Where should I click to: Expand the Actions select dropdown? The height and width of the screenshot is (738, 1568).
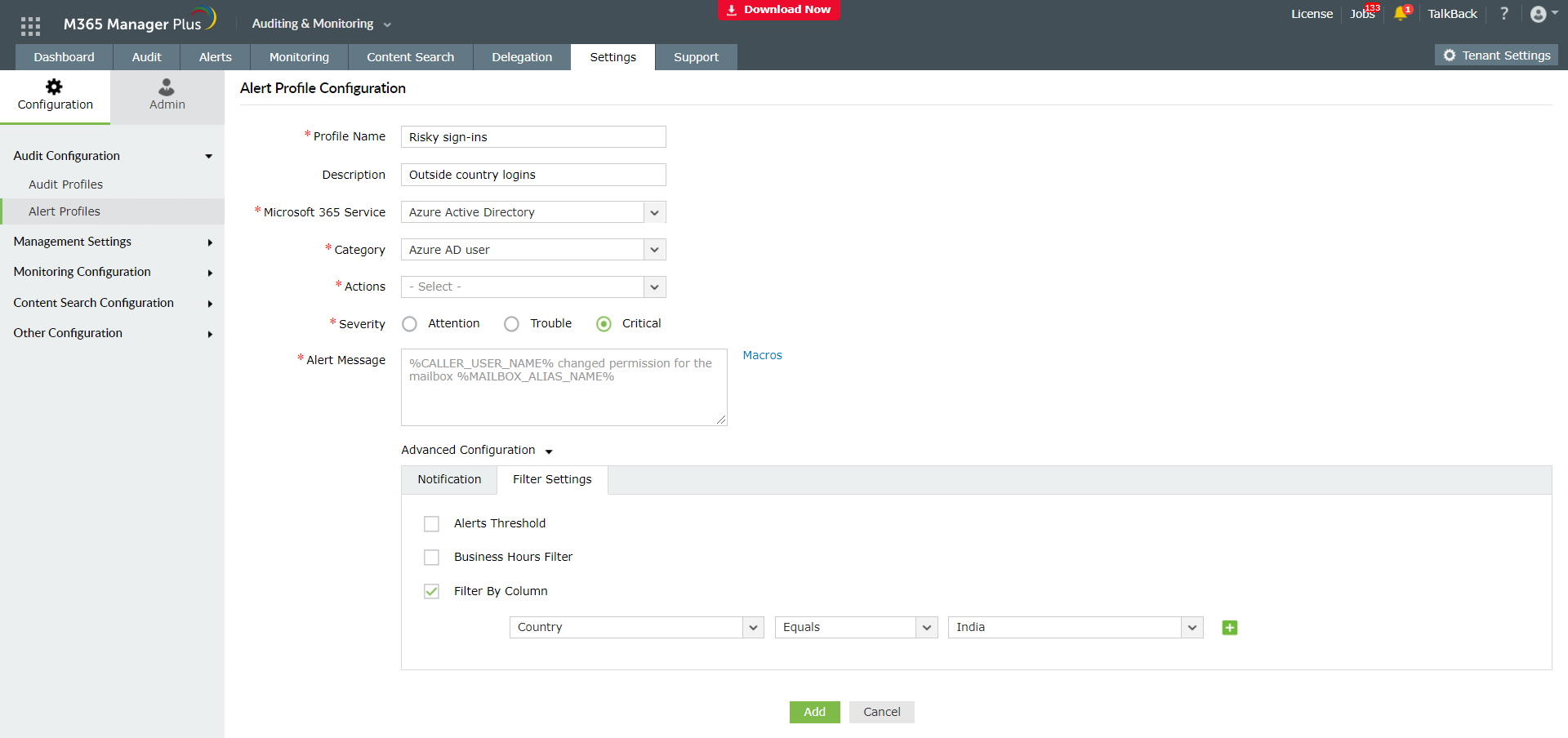(653, 287)
